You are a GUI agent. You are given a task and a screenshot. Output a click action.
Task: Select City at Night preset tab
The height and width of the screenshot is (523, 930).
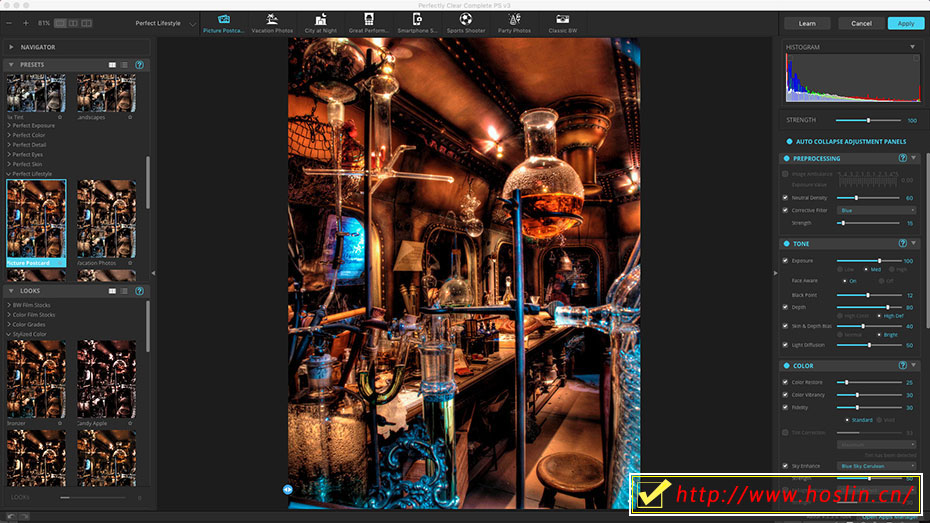[x=320, y=24]
